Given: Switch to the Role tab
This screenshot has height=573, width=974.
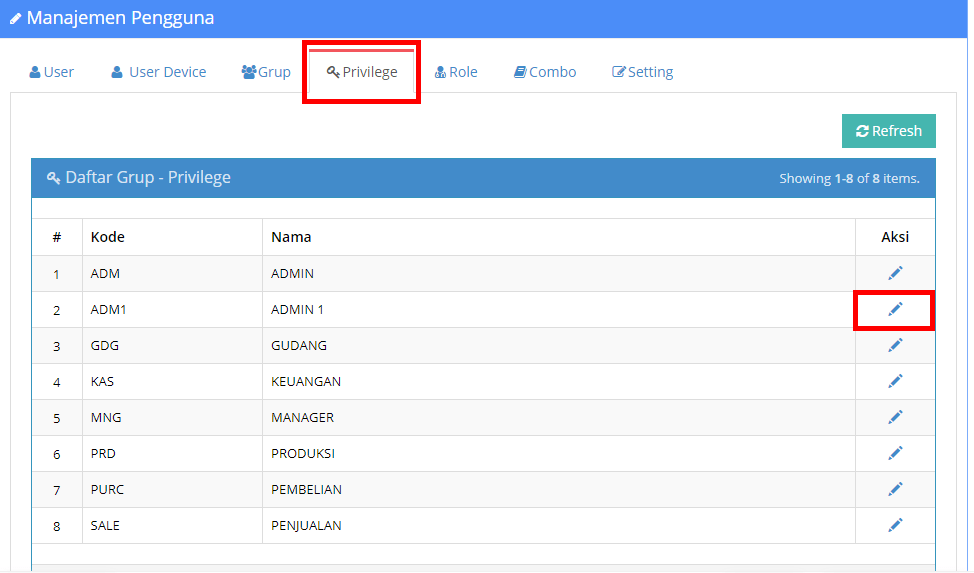Looking at the screenshot, I should [x=456, y=72].
